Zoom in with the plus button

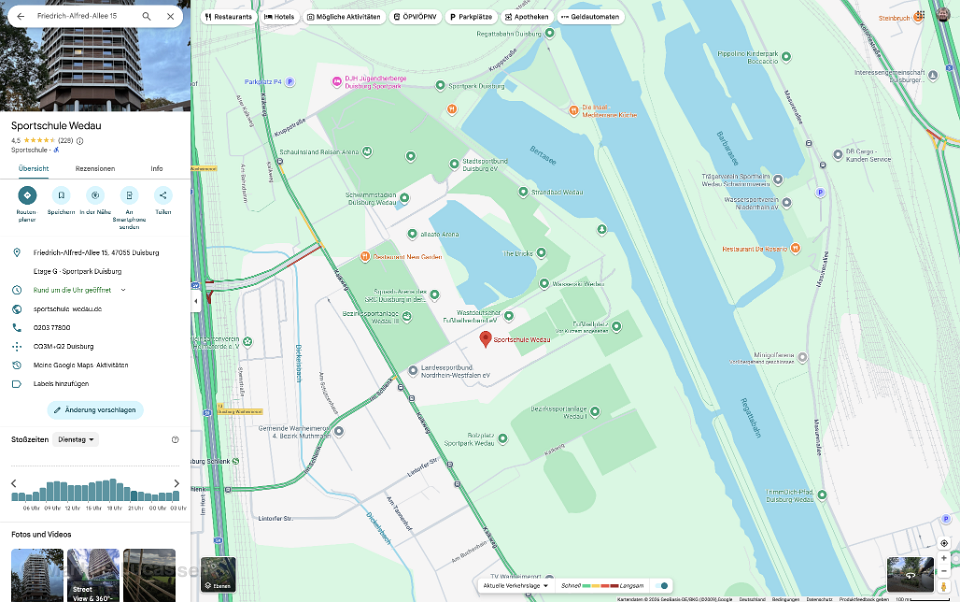pyautogui.click(x=944, y=558)
